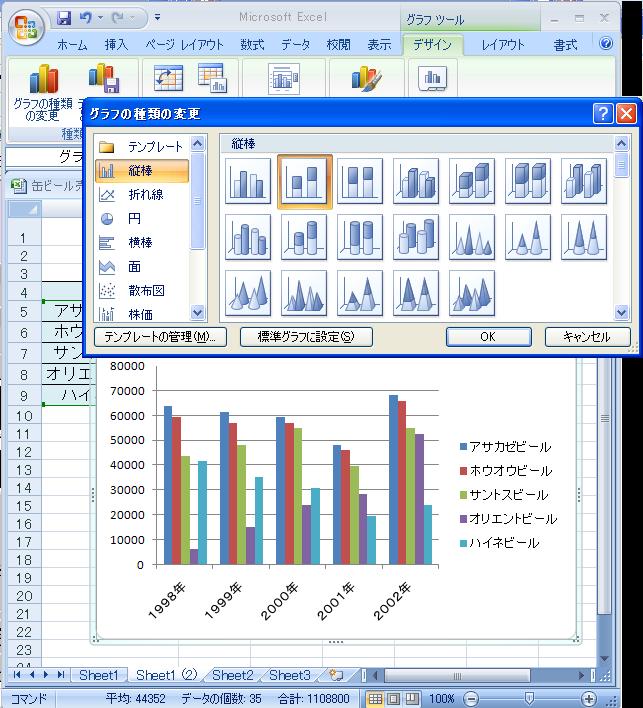
Task: Select the 3-D cylinder chart type
Action: 416,237
